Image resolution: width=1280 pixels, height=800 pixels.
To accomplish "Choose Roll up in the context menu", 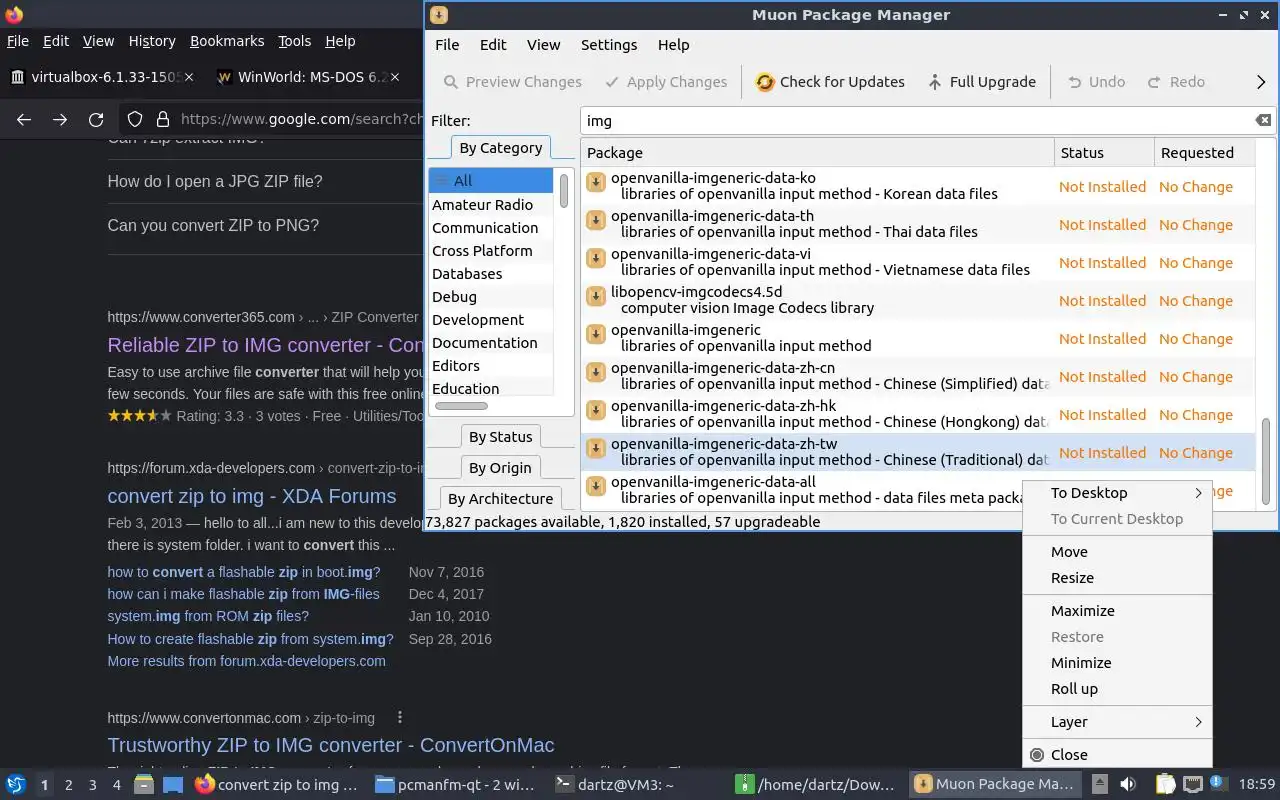I will click(x=1117, y=689).
